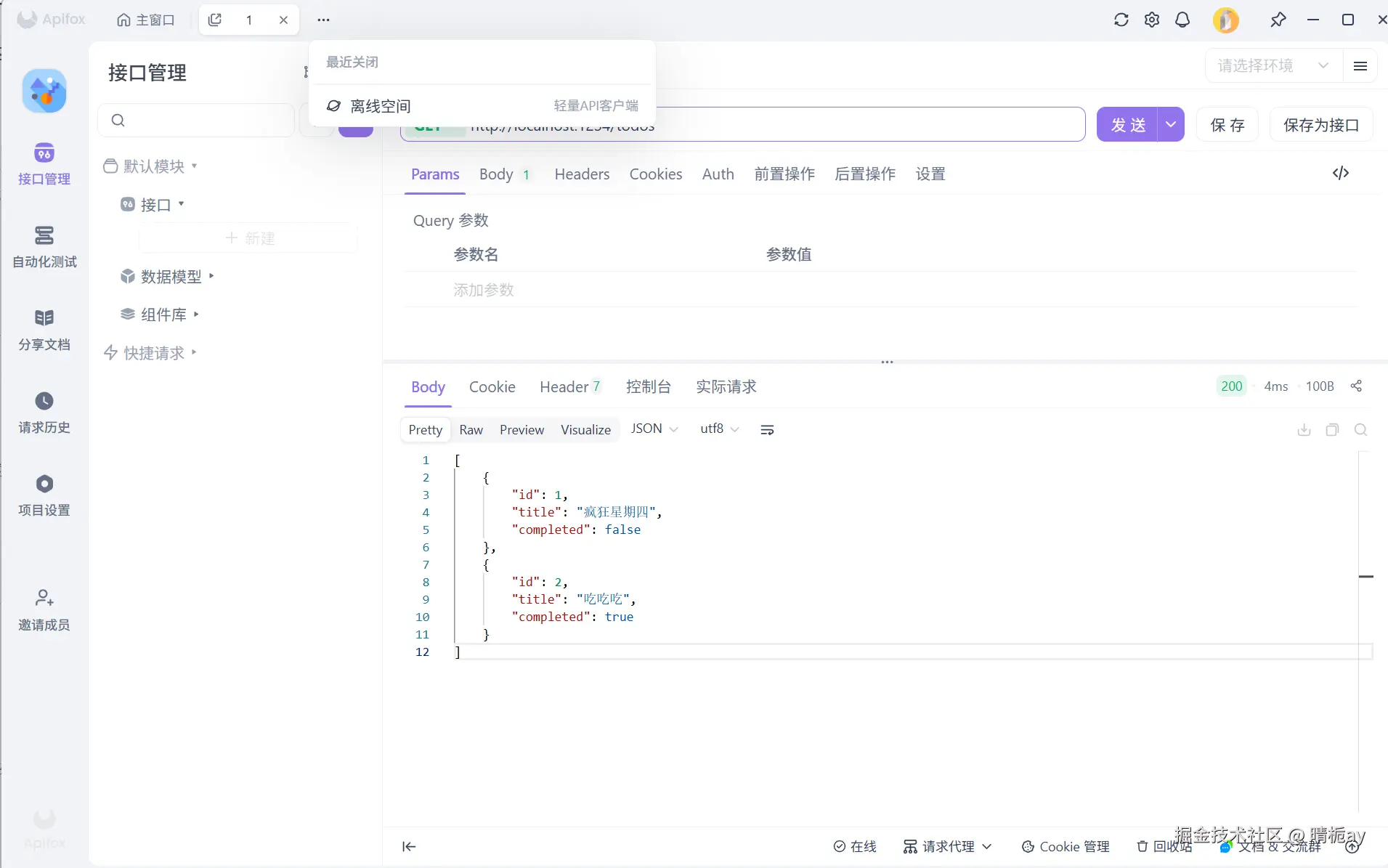The image size is (1388, 868).
Task: Share the response via share icon
Action: [1356, 386]
